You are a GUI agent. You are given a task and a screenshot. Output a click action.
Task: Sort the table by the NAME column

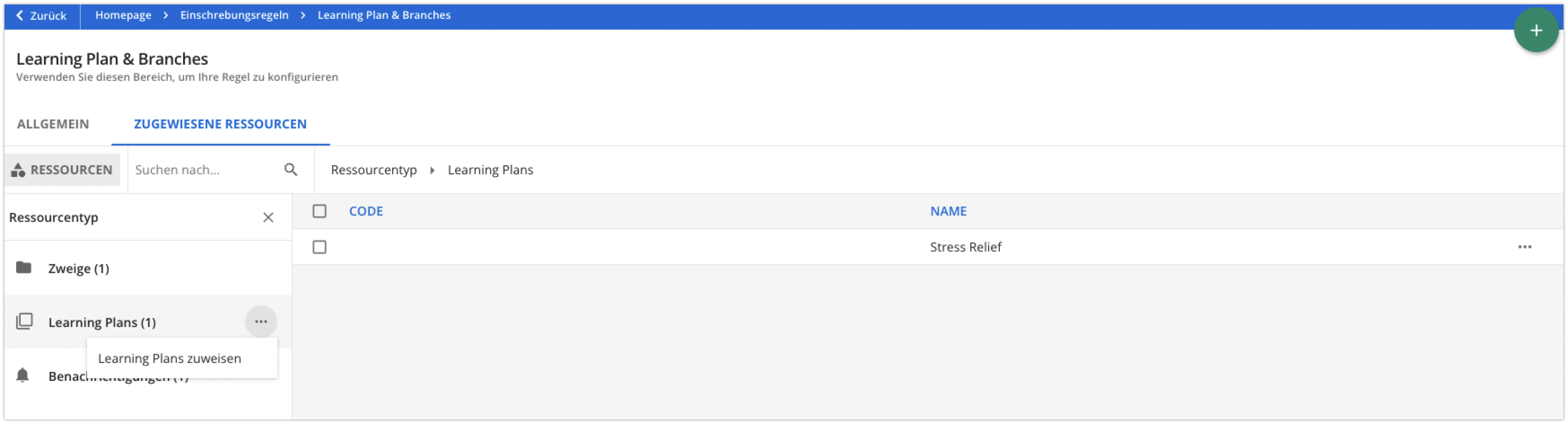[x=948, y=212]
